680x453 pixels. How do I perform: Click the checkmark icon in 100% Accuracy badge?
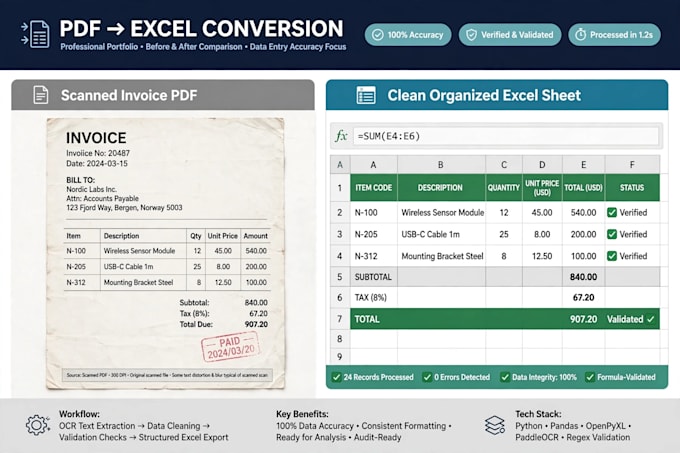[x=378, y=35]
